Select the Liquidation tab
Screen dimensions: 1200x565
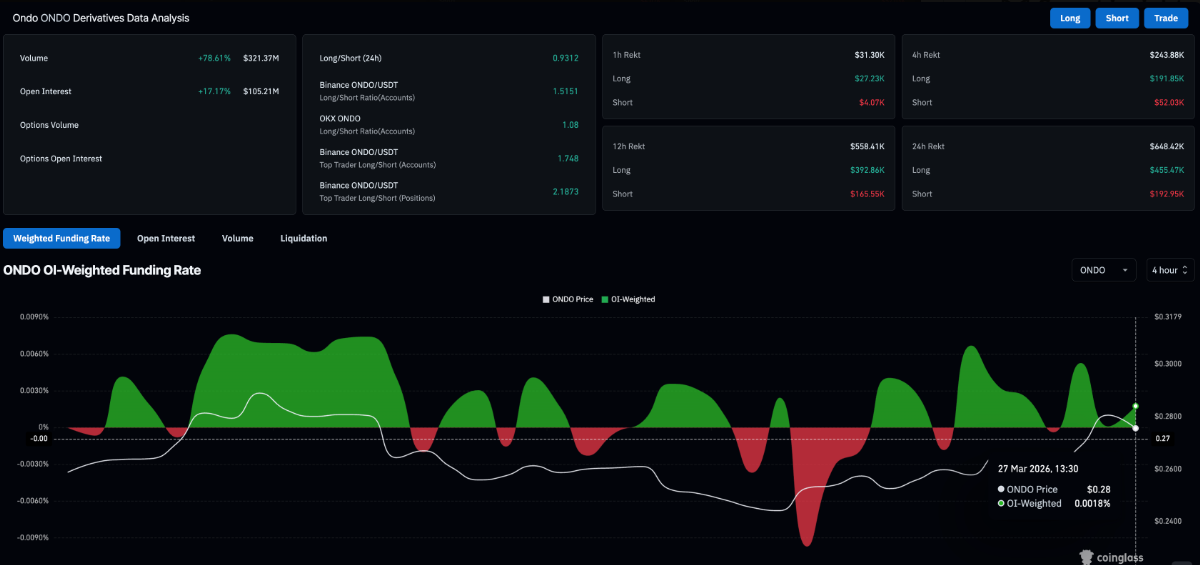click(x=303, y=238)
